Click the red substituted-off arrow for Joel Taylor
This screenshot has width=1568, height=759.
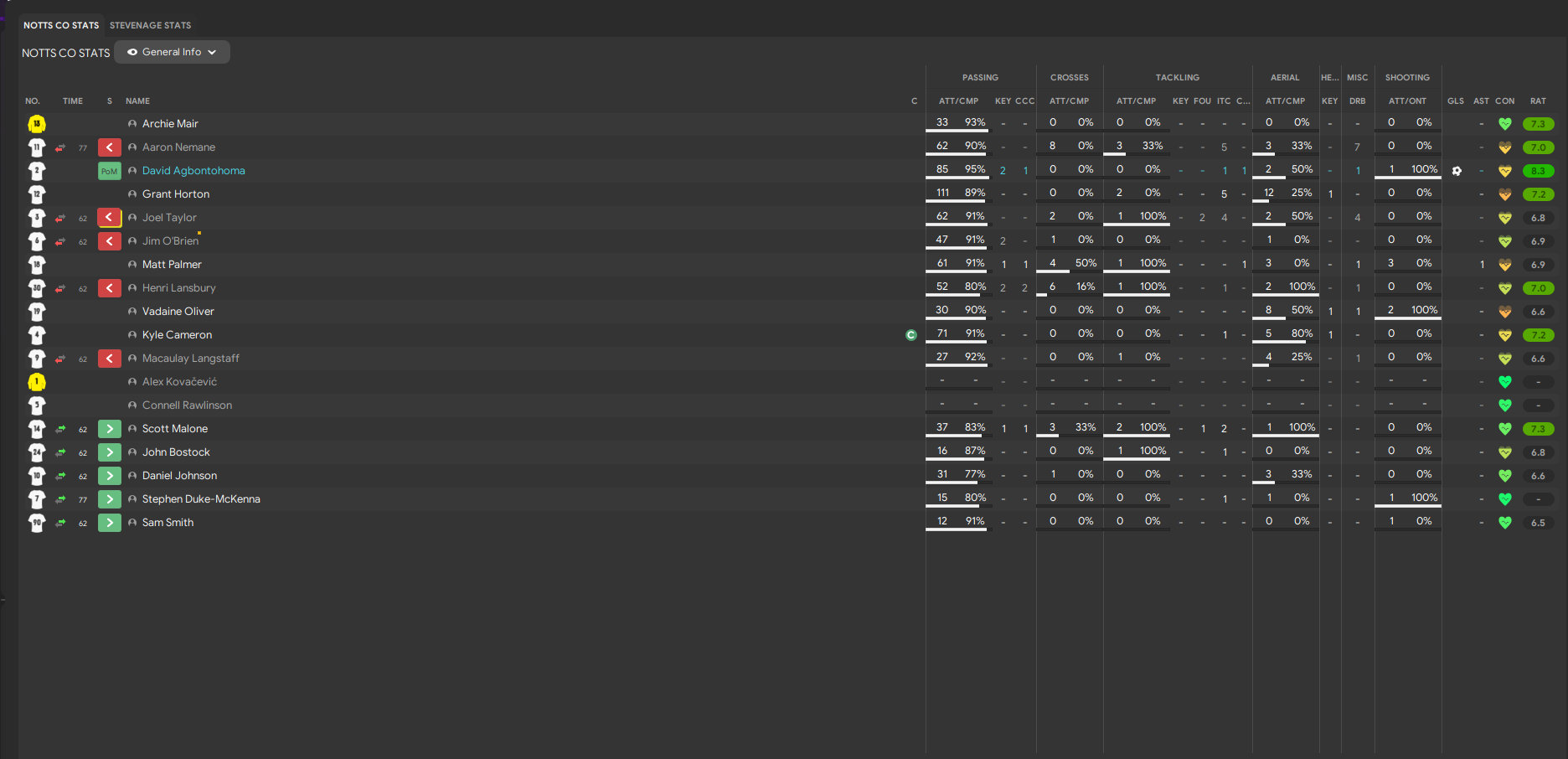click(110, 218)
